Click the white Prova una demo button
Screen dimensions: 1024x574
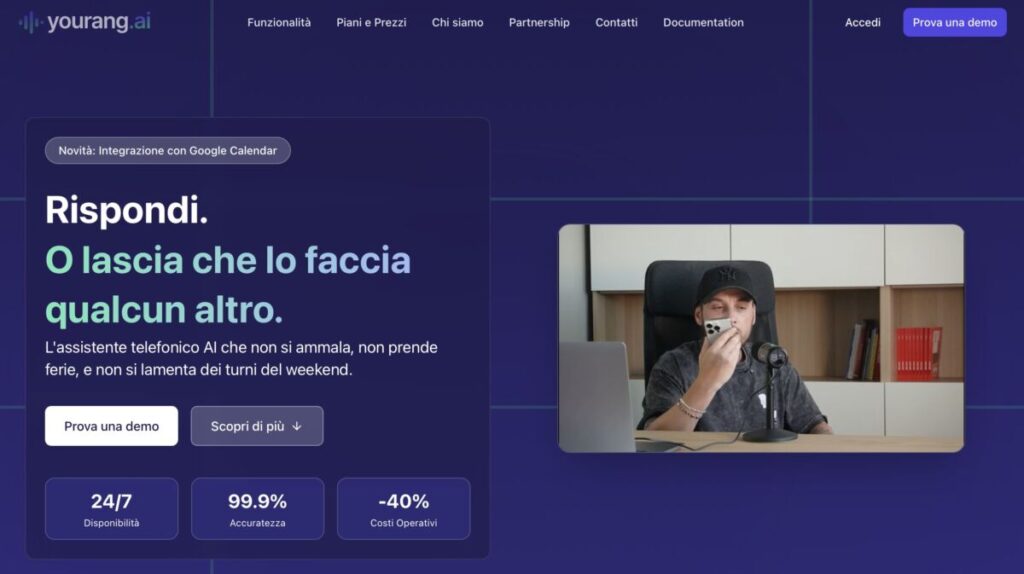(x=111, y=426)
